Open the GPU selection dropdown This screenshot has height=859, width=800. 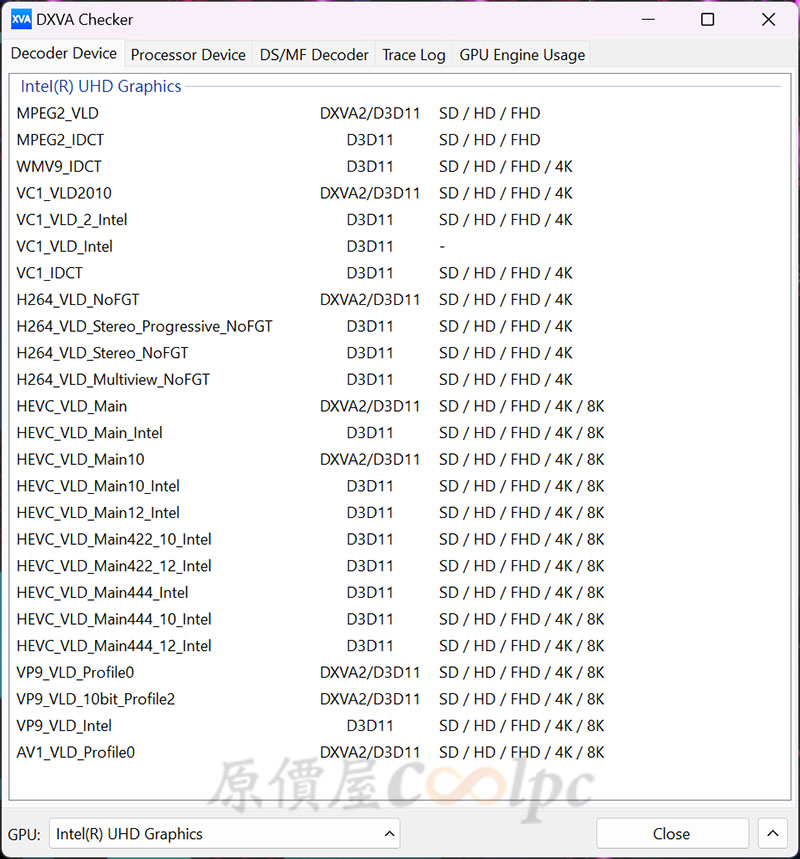[x=225, y=833]
